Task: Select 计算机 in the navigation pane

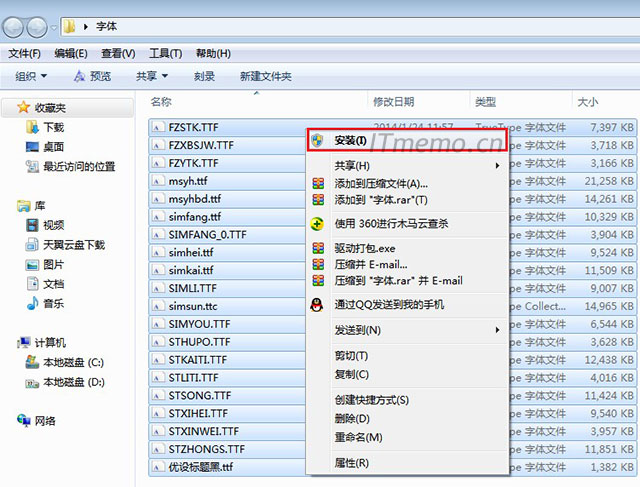Action: (x=41, y=342)
